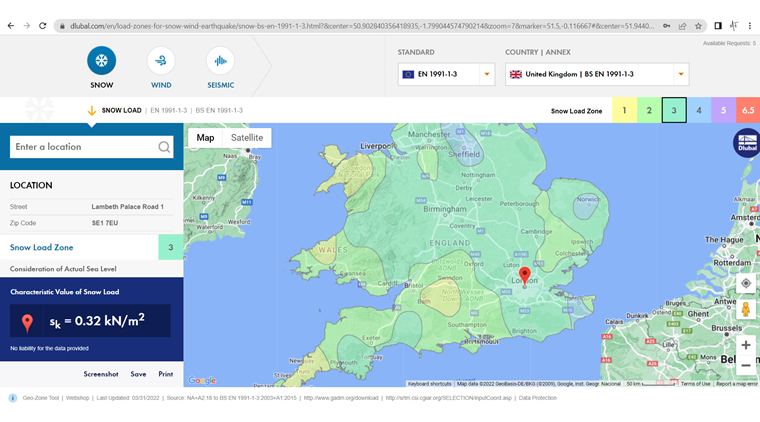
Task: Open the Data Protection link
Action: [538, 398]
